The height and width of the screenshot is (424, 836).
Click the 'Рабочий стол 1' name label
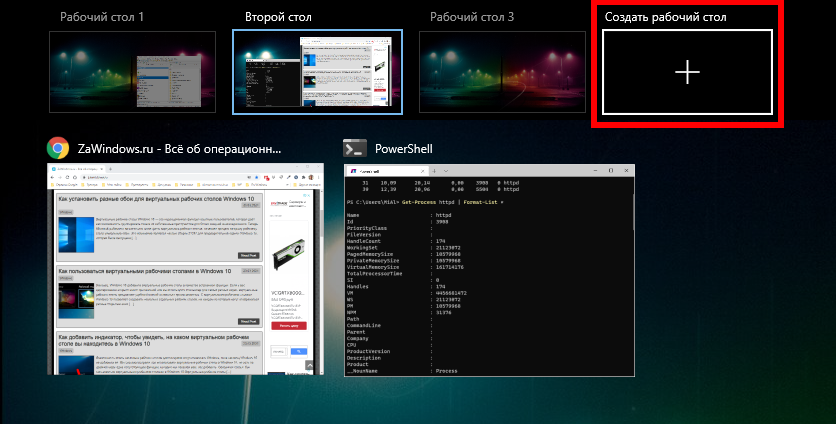[102, 18]
